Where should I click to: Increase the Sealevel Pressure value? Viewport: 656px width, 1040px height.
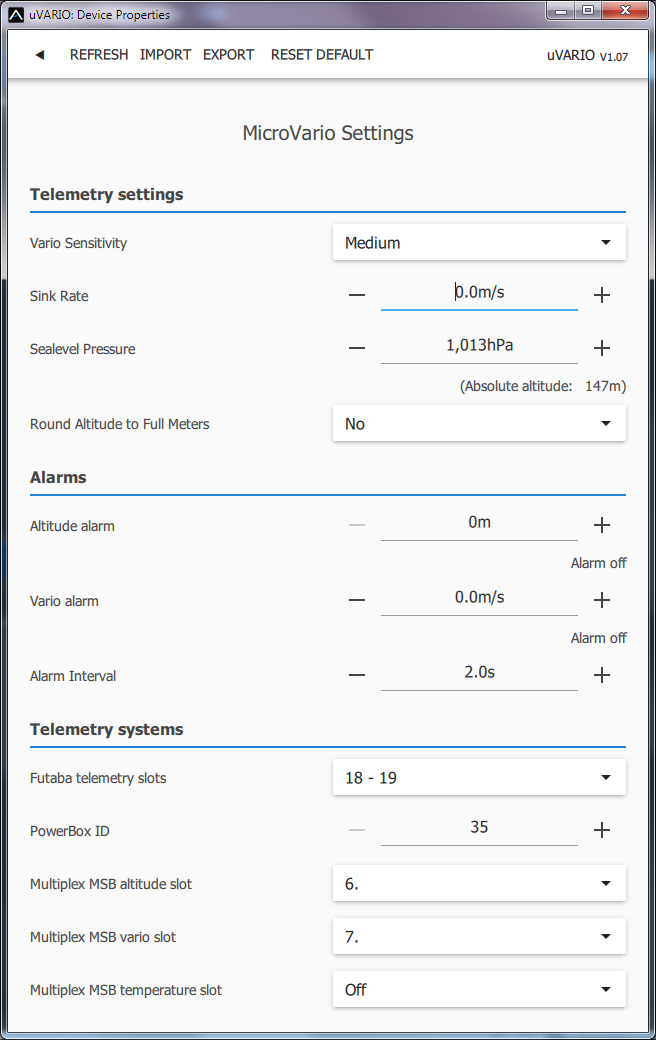[602, 348]
